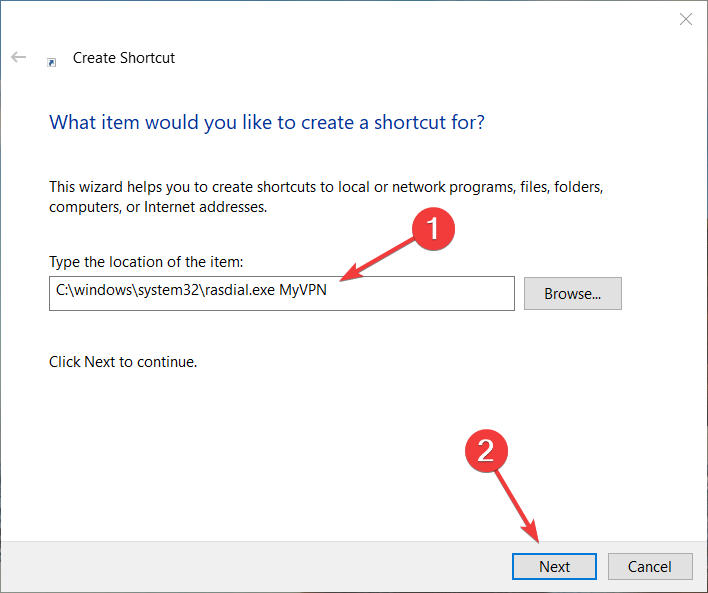Click the red arrow pointing at location field
The width and height of the screenshot is (708, 593).
377,260
